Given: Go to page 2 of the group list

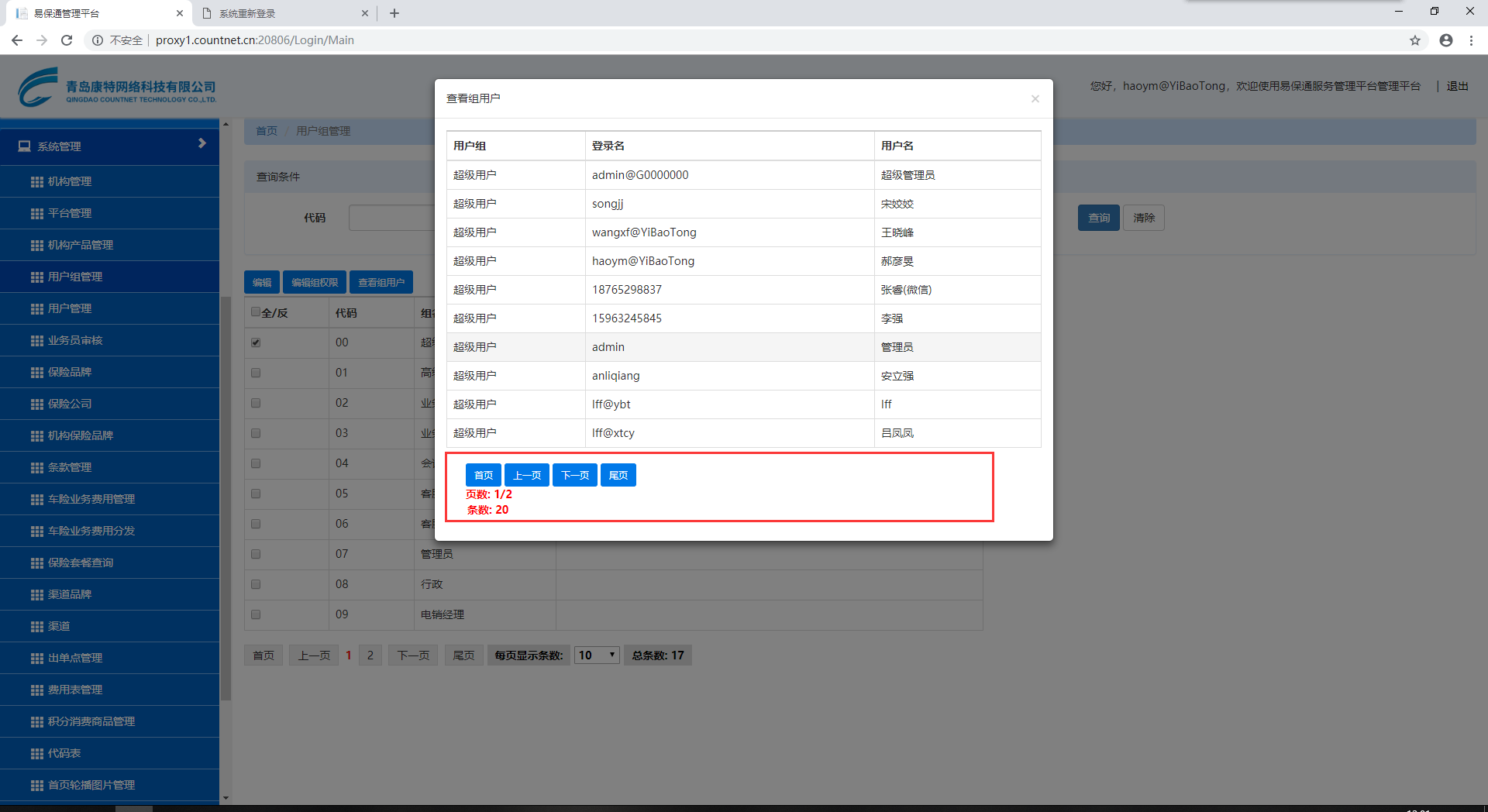Looking at the screenshot, I should [x=370, y=655].
